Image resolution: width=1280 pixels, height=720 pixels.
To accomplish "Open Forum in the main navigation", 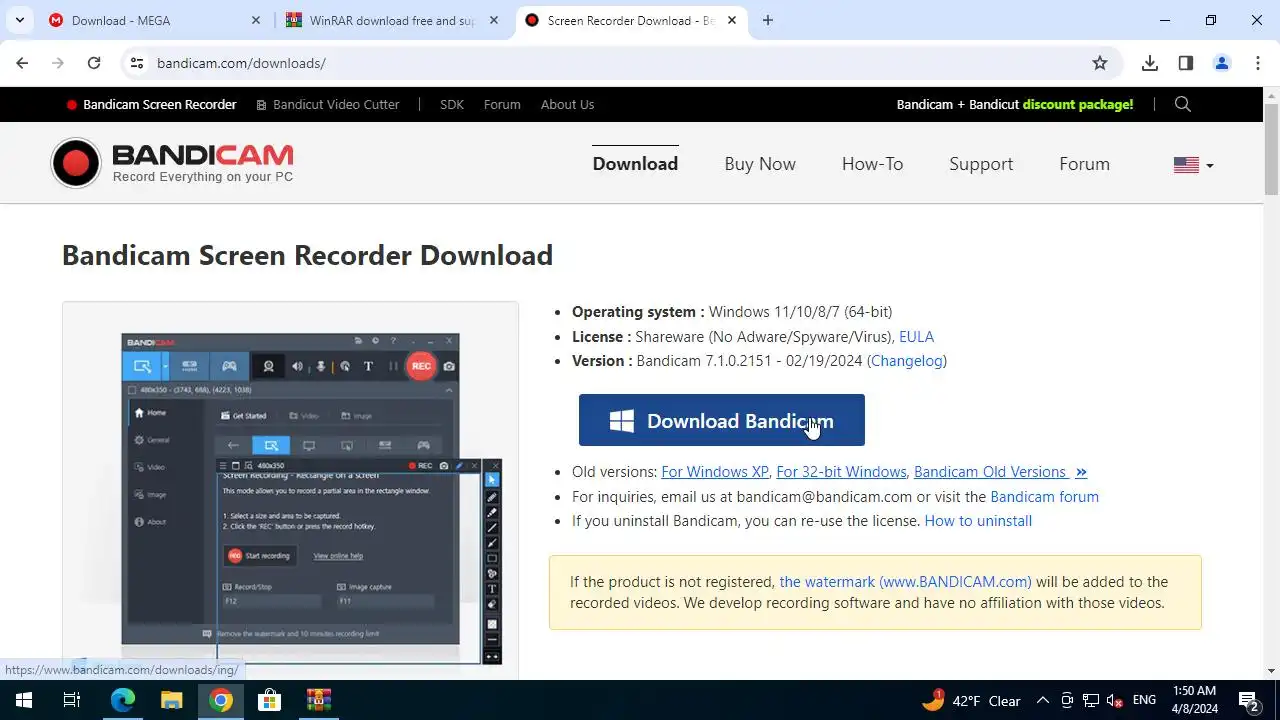I will pyautogui.click(x=1084, y=164).
